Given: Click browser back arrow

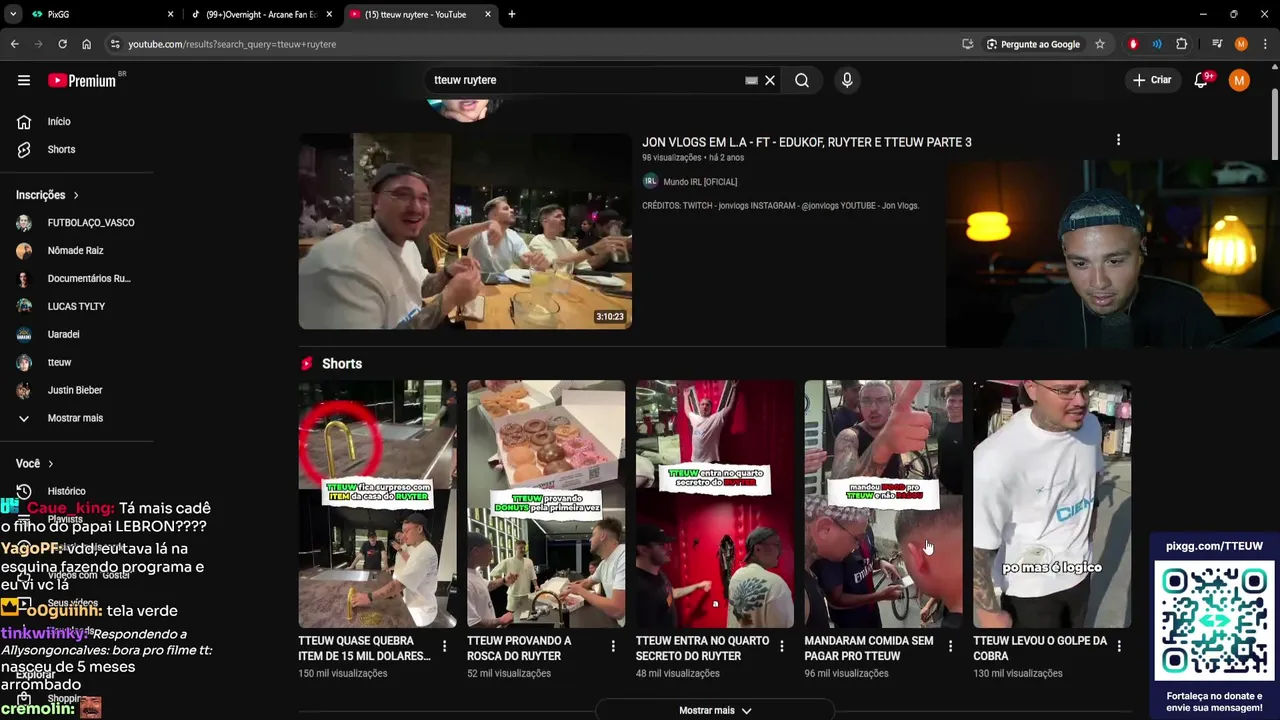Looking at the screenshot, I should point(14,44).
